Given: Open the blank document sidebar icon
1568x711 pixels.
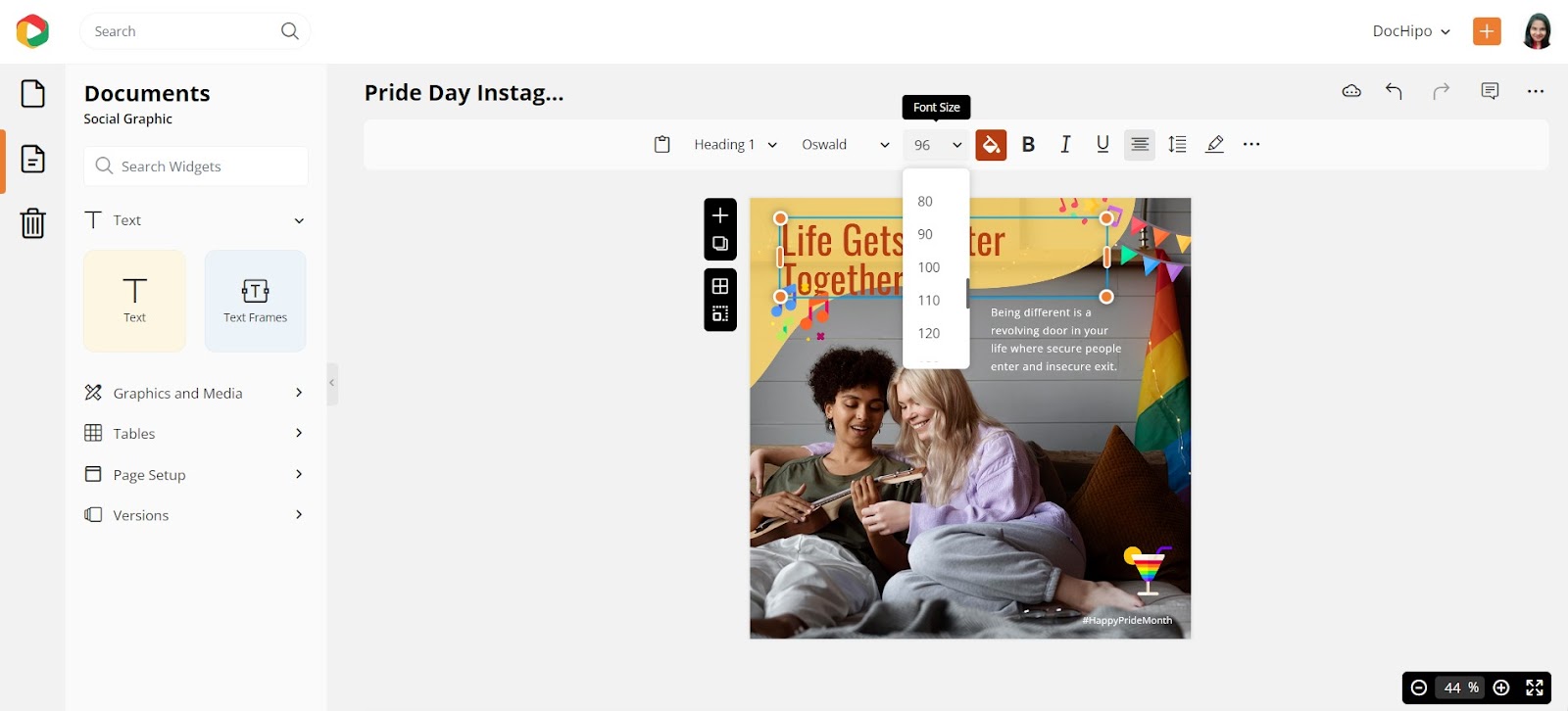Looking at the screenshot, I should [33, 94].
